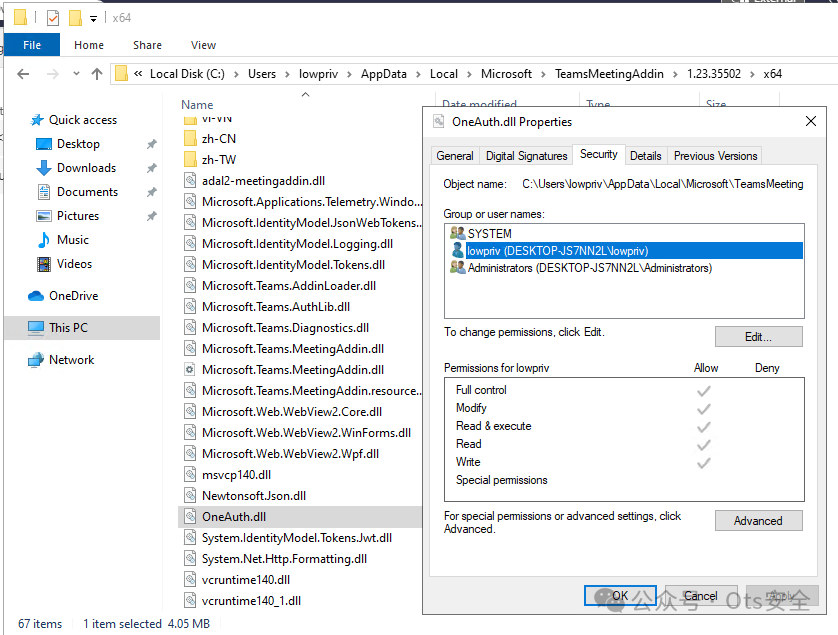
Task: Expand the breadcrumb chevron after AppData
Action: click(x=418, y=74)
